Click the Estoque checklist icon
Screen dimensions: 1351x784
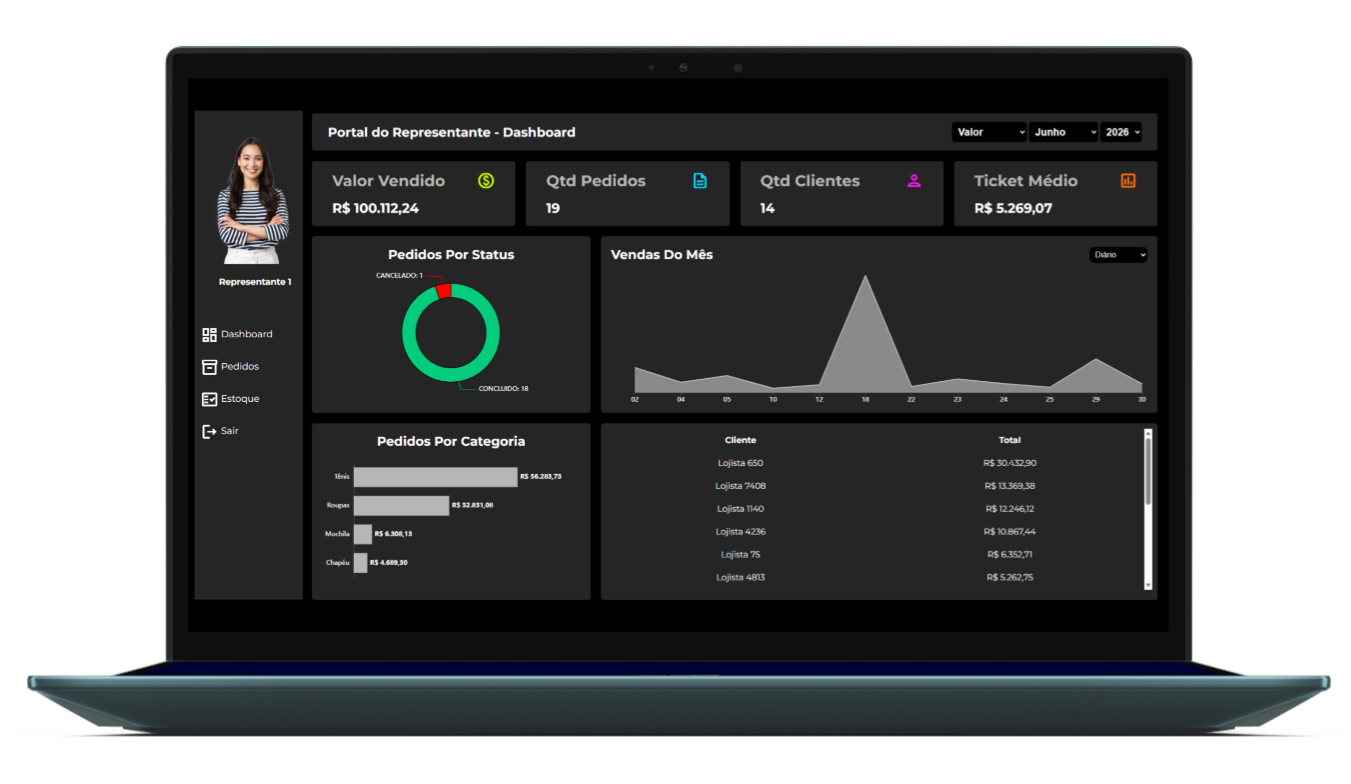point(209,399)
